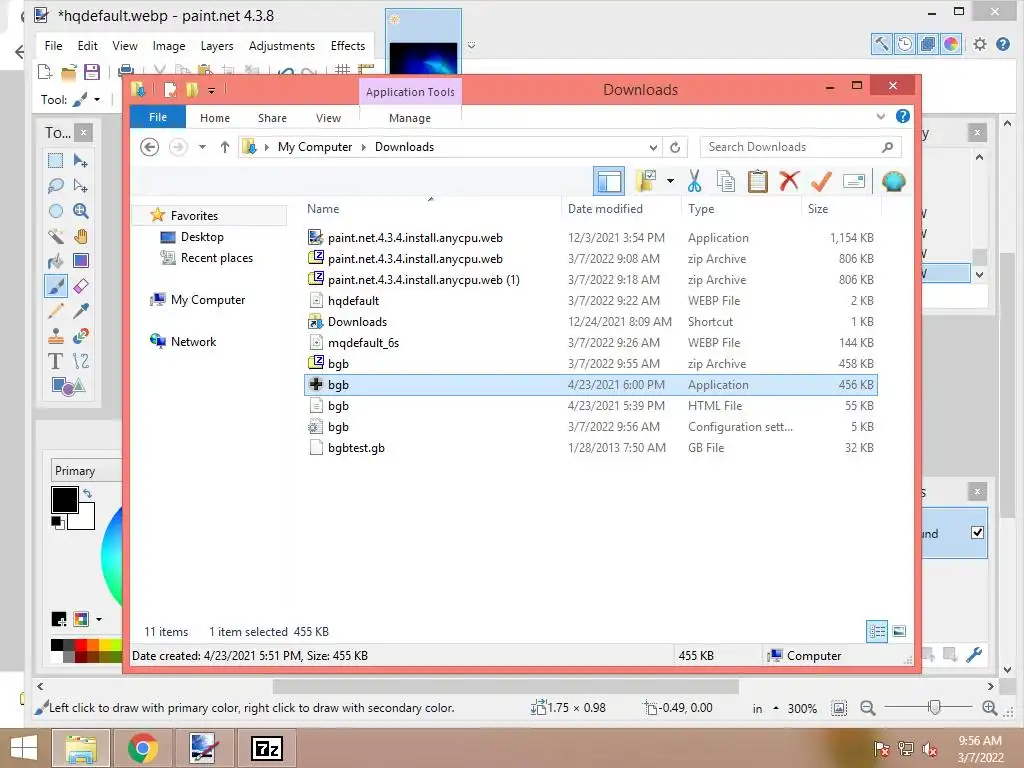Select the Paintbrush tool in Tools panel
The width and height of the screenshot is (1024, 768).
coord(56,286)
